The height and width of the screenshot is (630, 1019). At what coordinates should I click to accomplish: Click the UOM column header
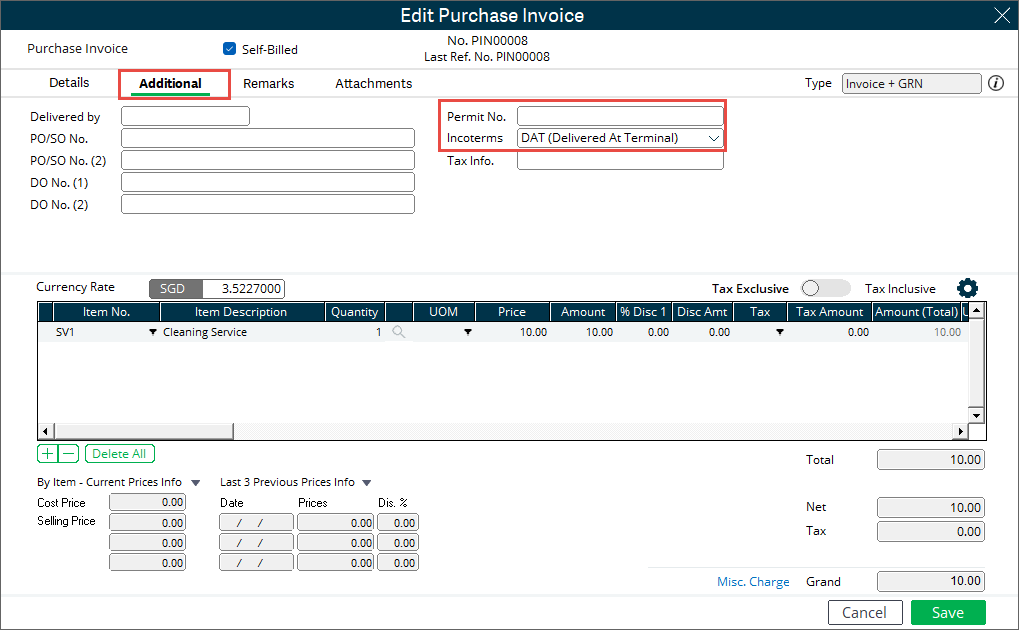tap(443, 312)
